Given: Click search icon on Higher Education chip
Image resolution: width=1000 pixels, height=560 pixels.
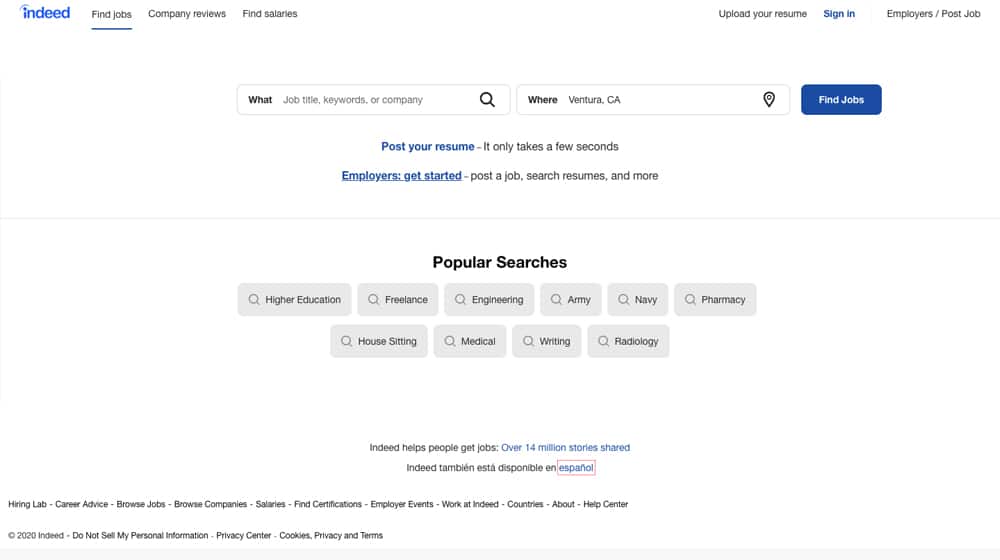Looking at the screenshot, I should [x=254, y=299].
